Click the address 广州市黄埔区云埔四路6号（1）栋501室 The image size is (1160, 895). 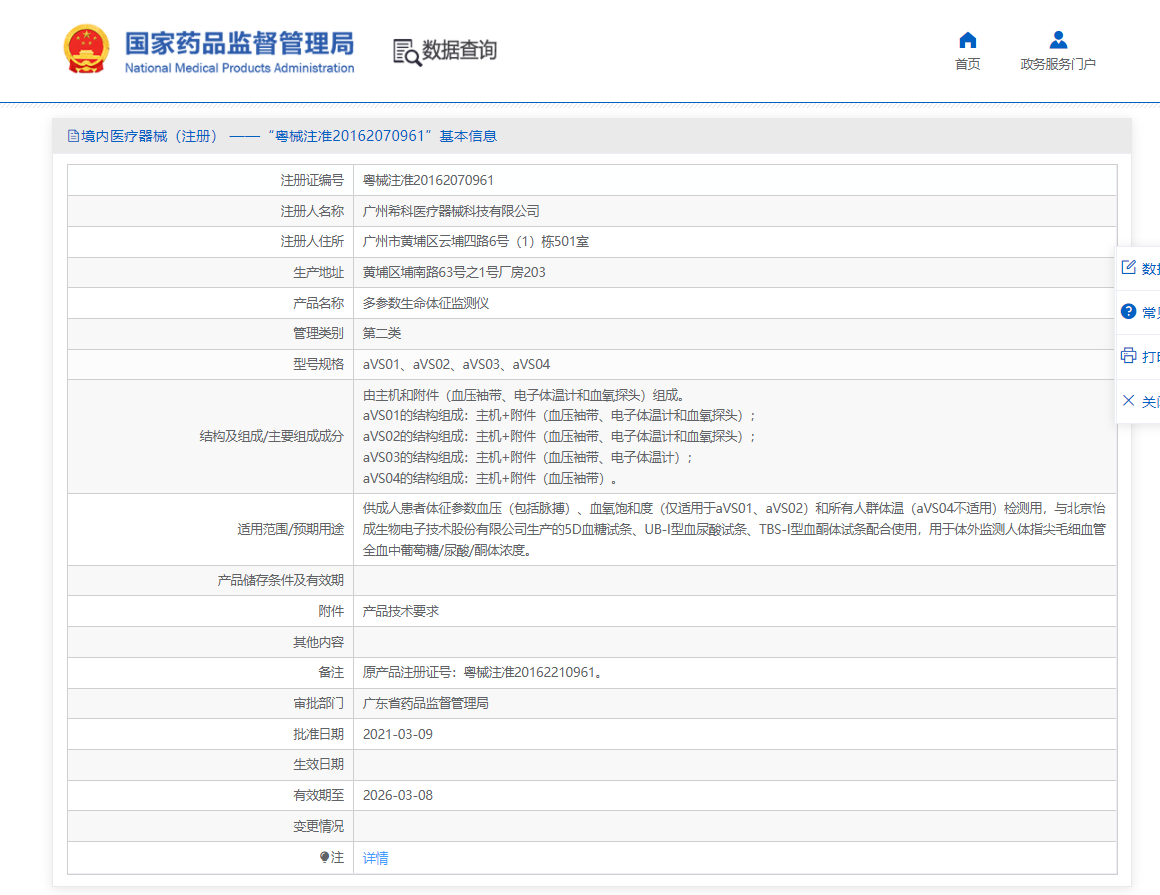click(x=476, y=242)
